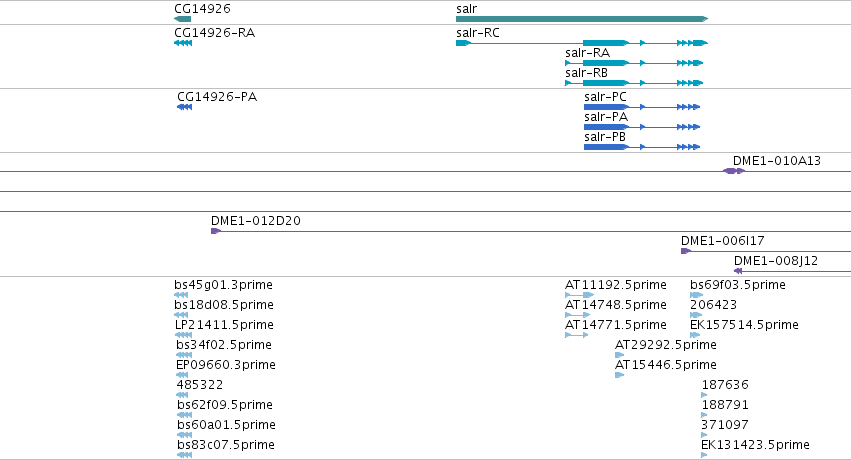Click the AT15446.5prime EST arrow glyph
Image resolution: width=851 pixels, height=460 pixels.
tap(619, 375)
